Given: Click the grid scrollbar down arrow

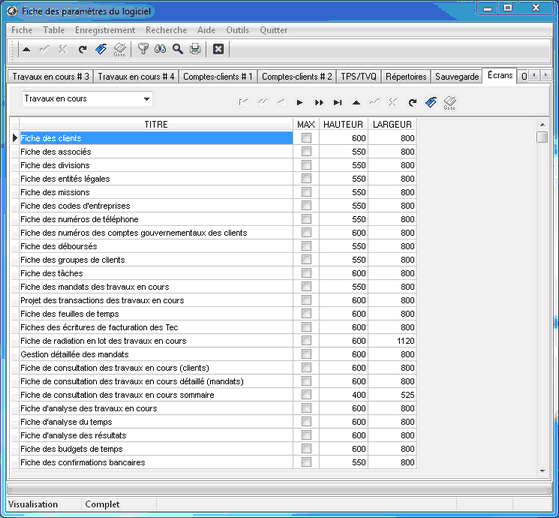Looking at the screenshot, I should tap(542, 471).
